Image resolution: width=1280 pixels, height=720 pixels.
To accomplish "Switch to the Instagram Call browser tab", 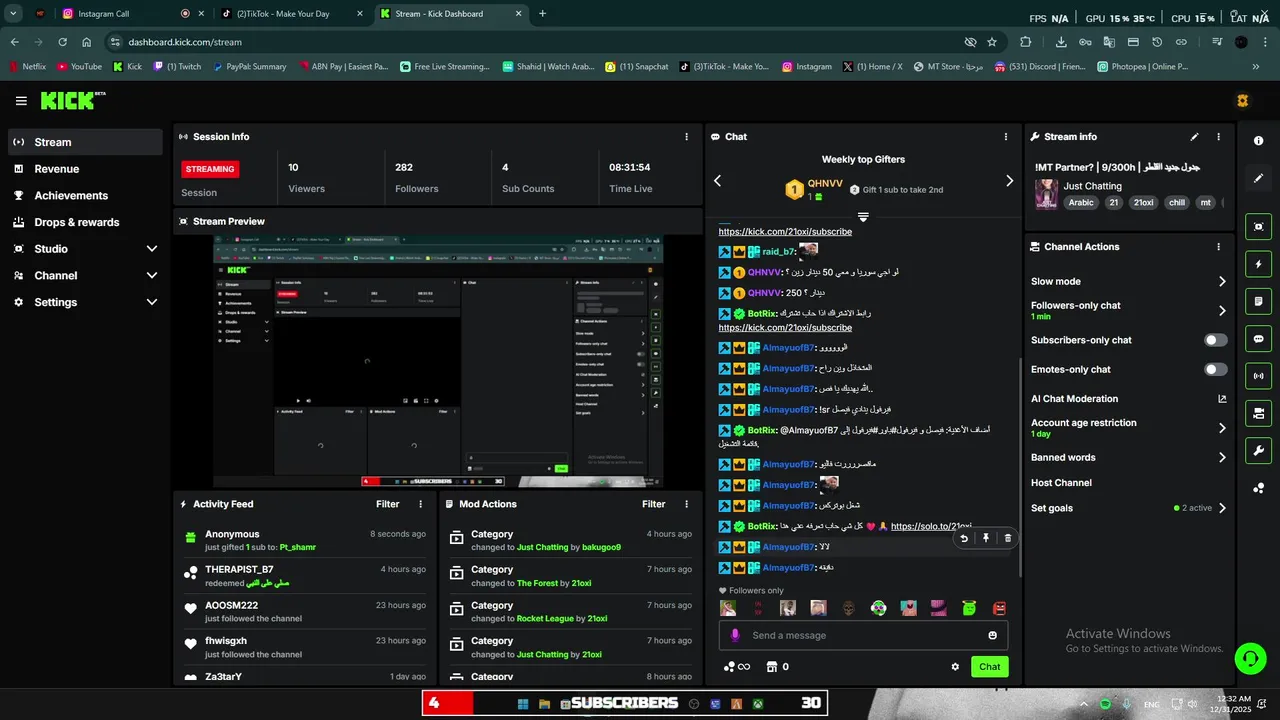I will [130, 14].
